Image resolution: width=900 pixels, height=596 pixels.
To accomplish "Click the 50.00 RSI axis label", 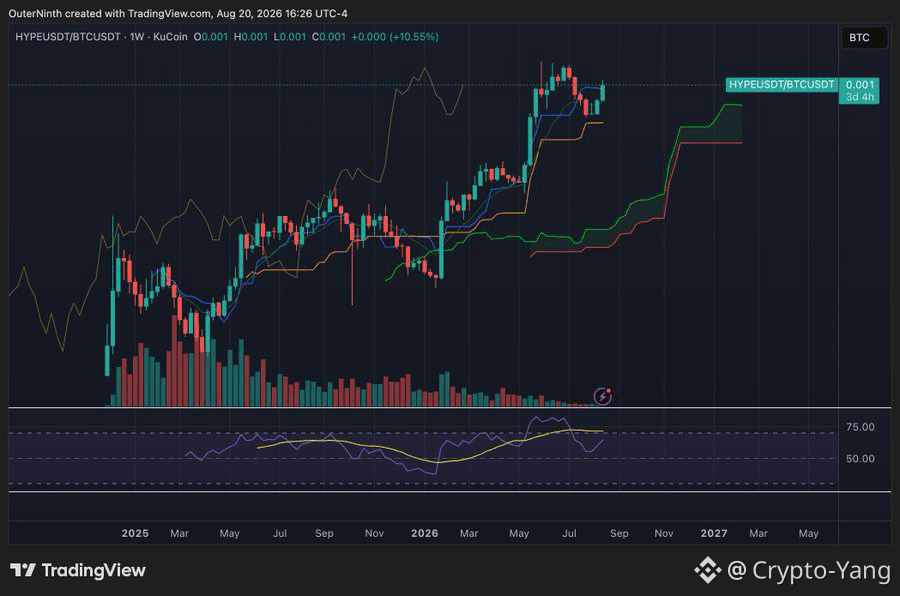I will pos(860,458).
